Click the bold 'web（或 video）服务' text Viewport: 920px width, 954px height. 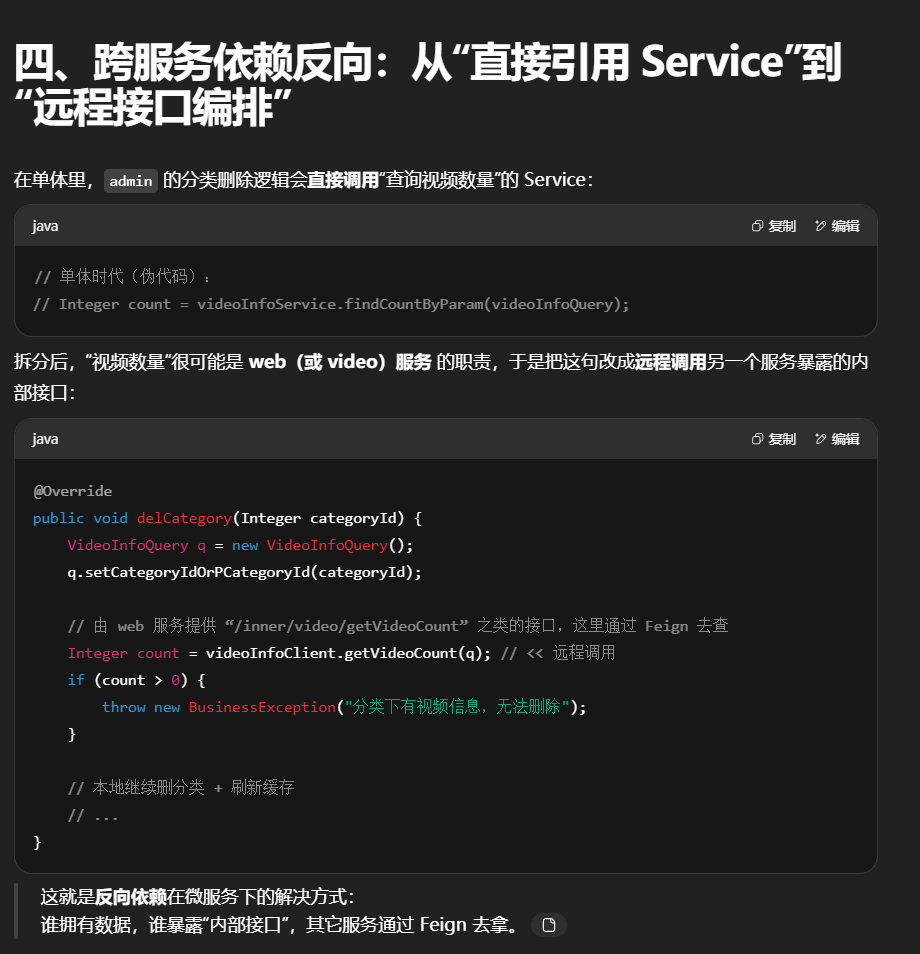[340, 362]
